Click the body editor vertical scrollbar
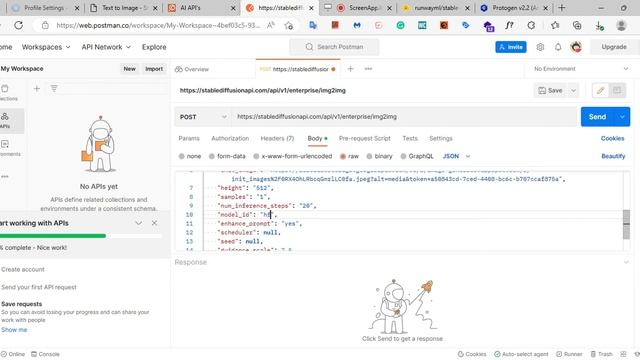This screenshot has width=640, height=360. (626, 224)
